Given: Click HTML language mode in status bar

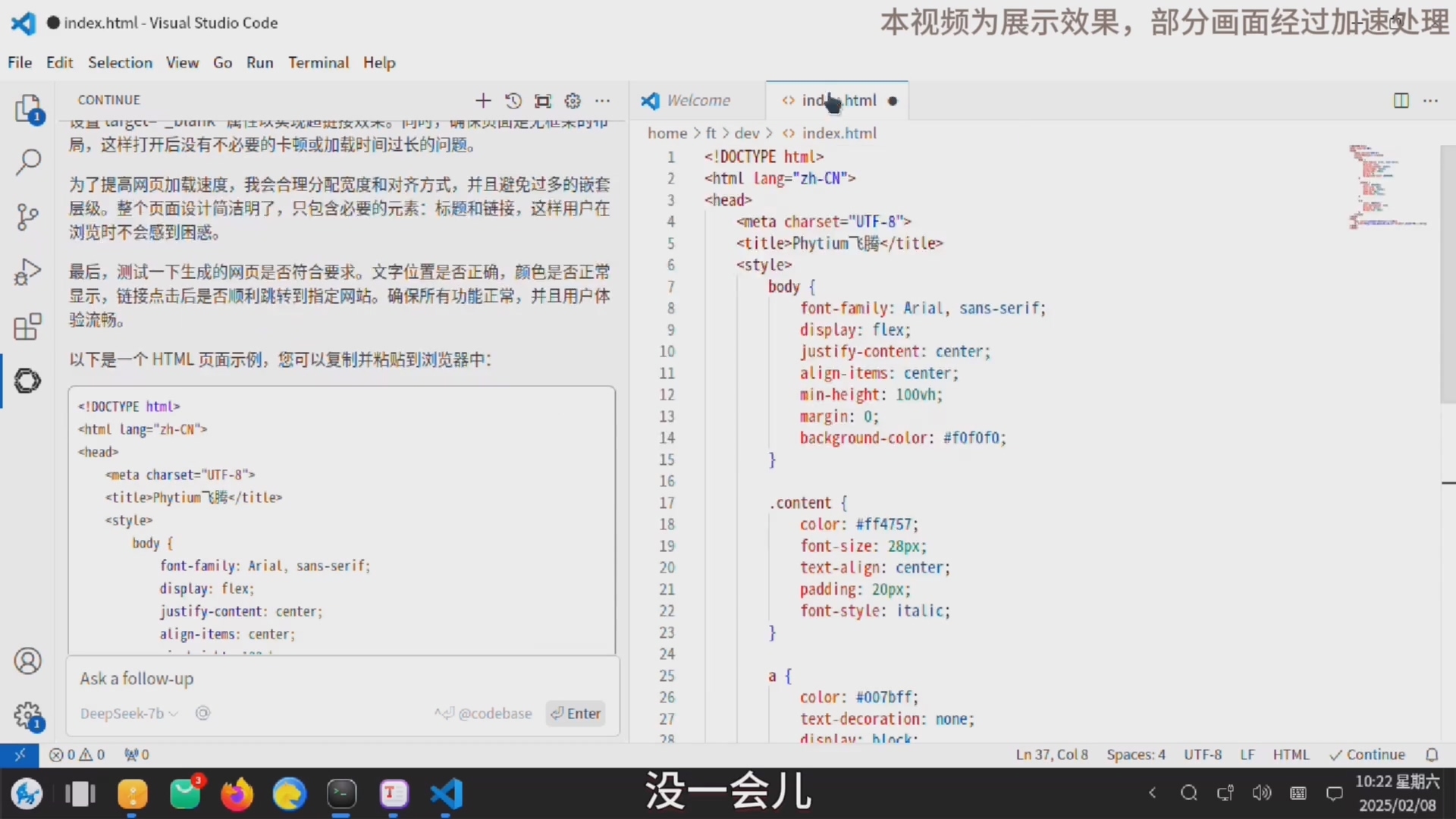Looking at the screenshot, I should (1291, 755).
